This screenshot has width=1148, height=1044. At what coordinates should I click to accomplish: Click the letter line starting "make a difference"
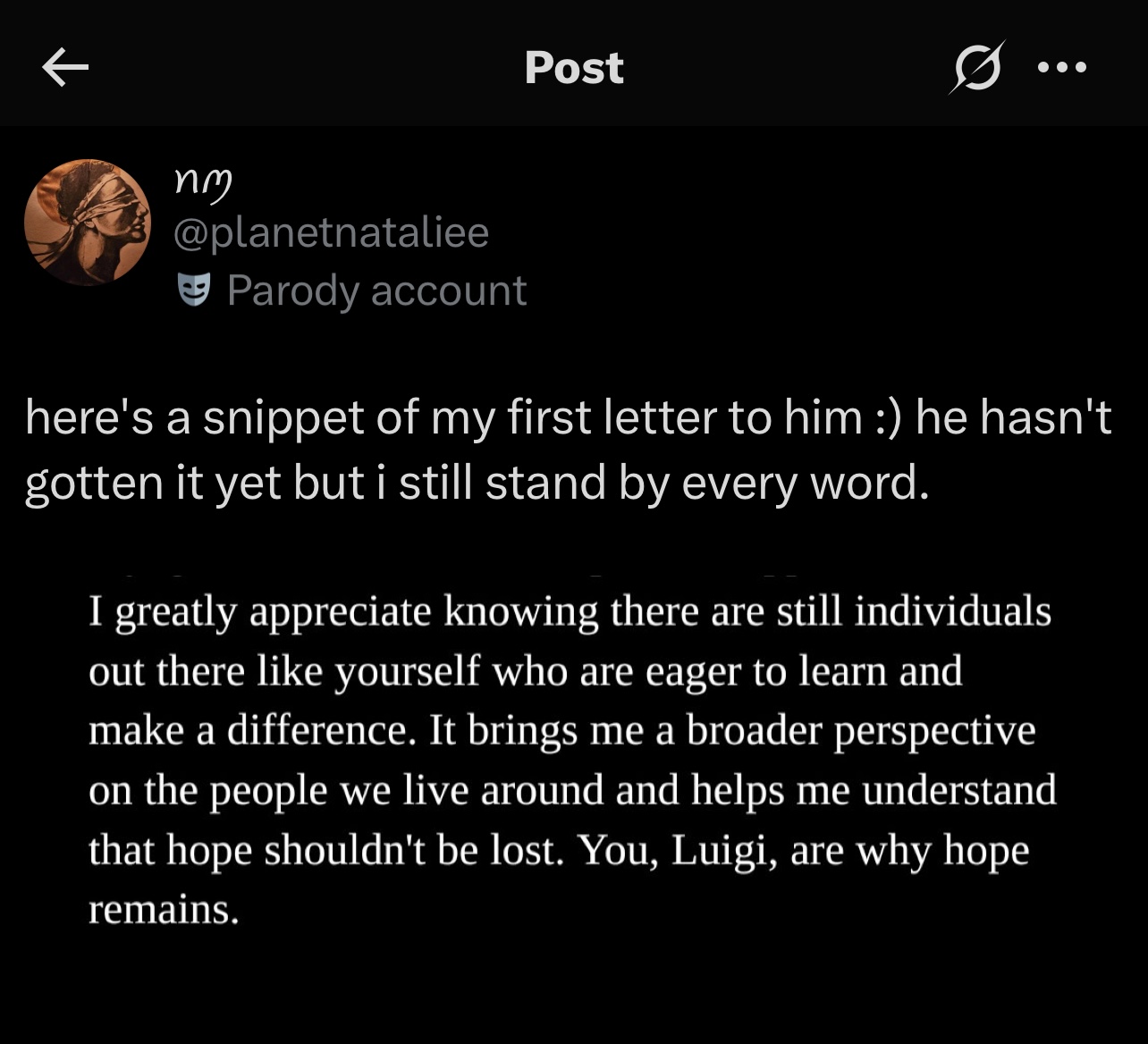[561, 731]
